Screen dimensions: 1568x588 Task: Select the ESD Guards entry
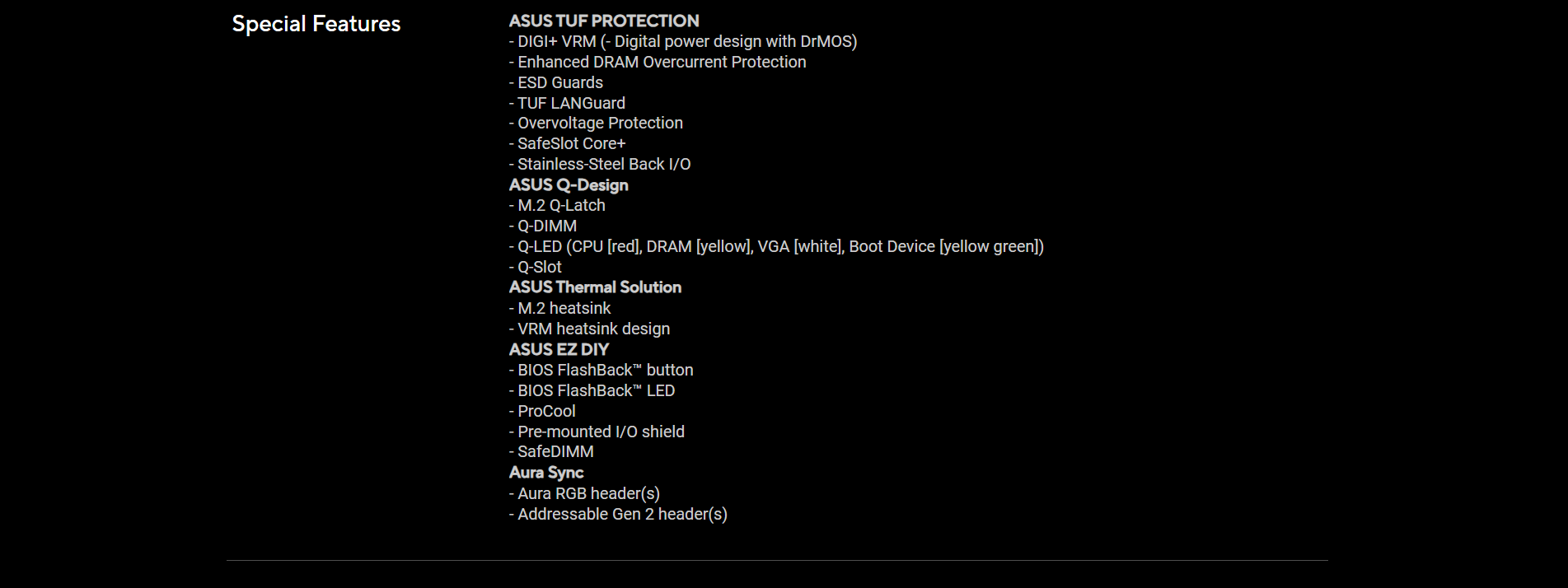(x=556, y=82)
